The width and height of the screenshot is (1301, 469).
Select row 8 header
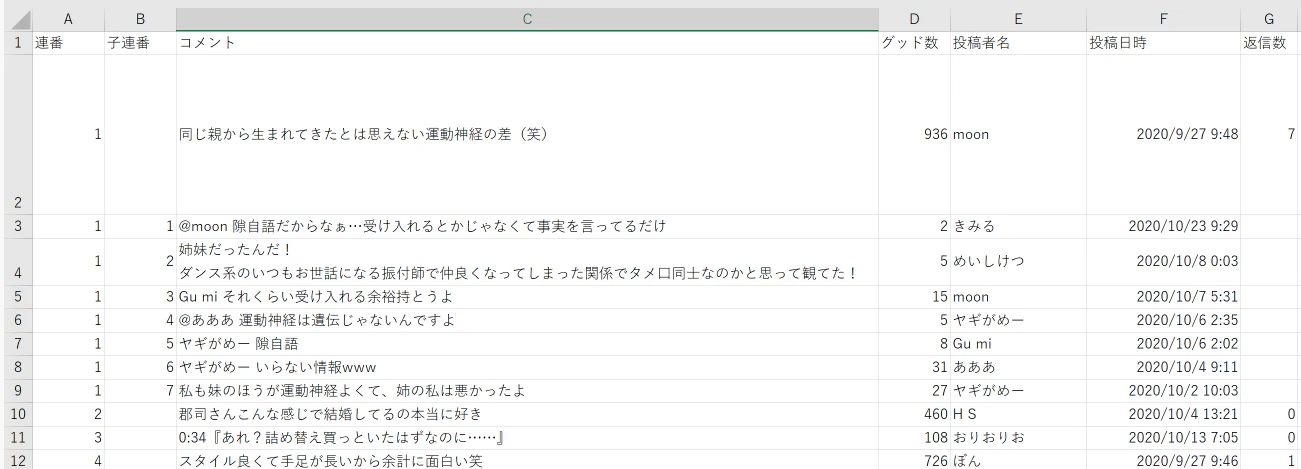tap(17, 367)
